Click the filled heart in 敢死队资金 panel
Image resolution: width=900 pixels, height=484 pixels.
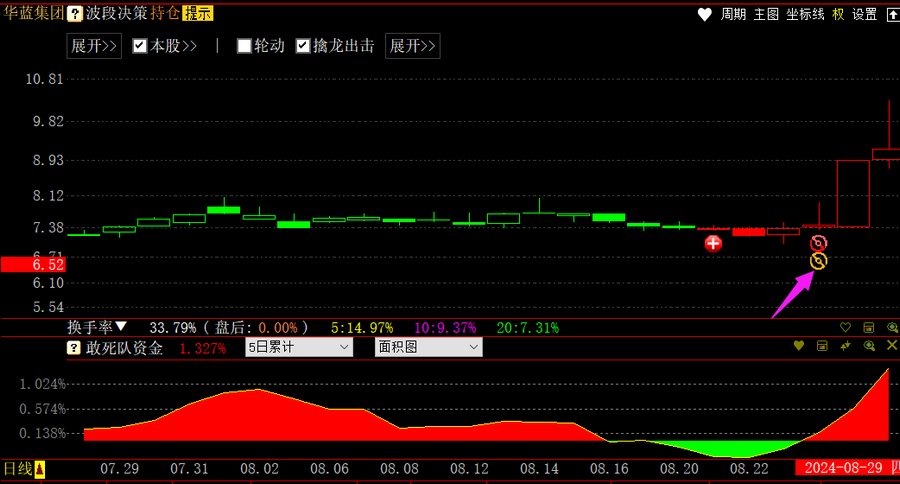[798, 346]
